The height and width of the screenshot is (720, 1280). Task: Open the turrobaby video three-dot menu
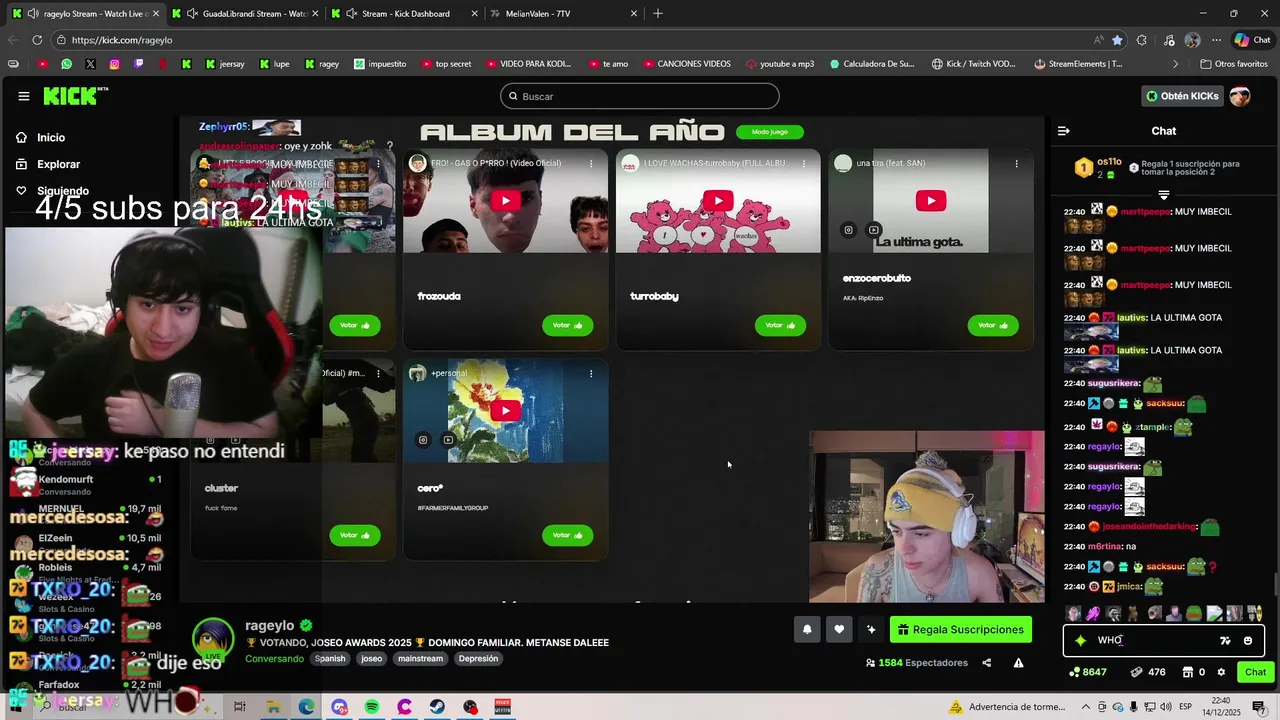[x=804, y=163]
